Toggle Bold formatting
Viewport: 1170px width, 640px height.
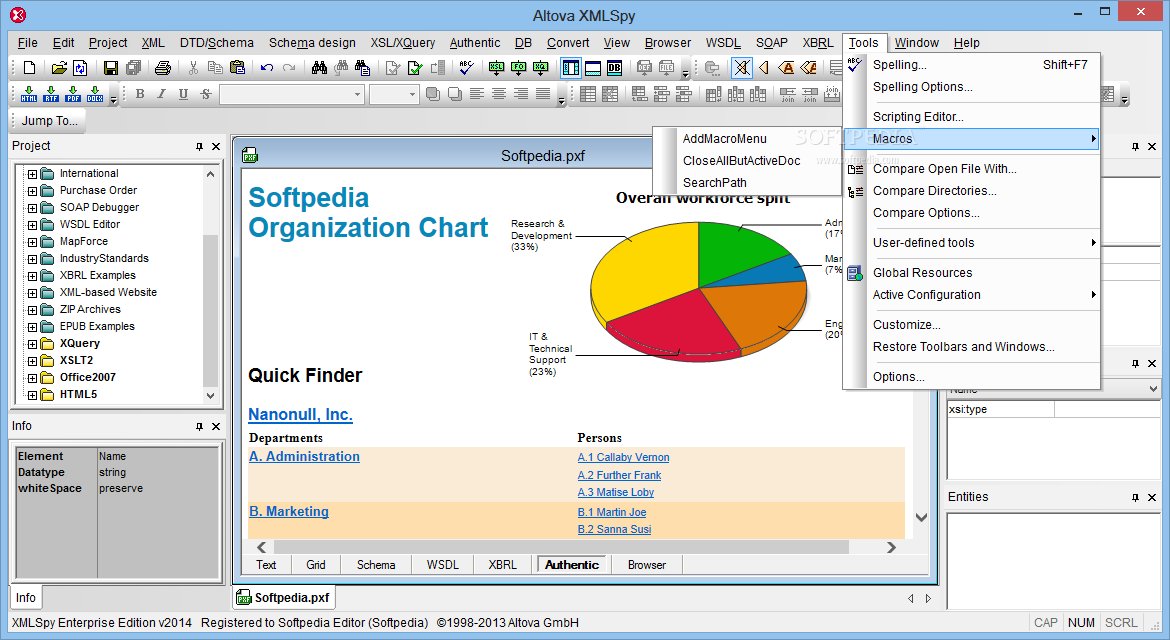[x=140, y=94]
